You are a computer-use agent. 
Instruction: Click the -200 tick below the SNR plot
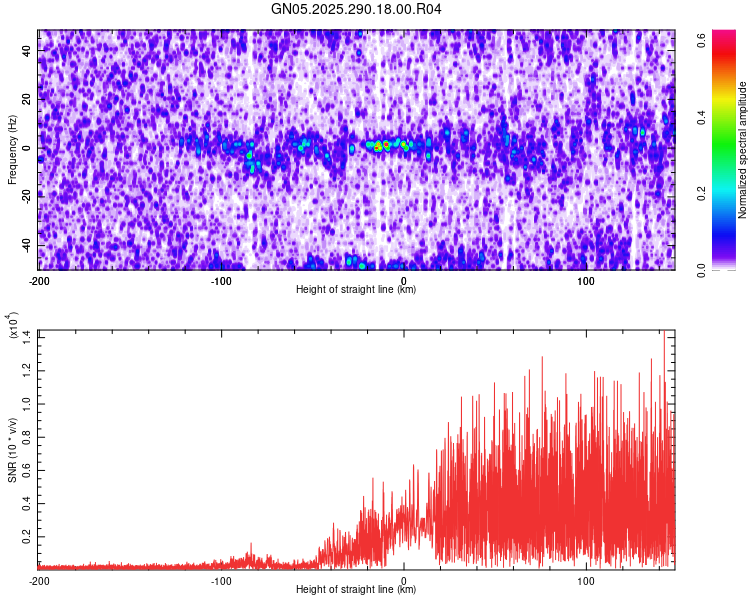coord(39,580)
